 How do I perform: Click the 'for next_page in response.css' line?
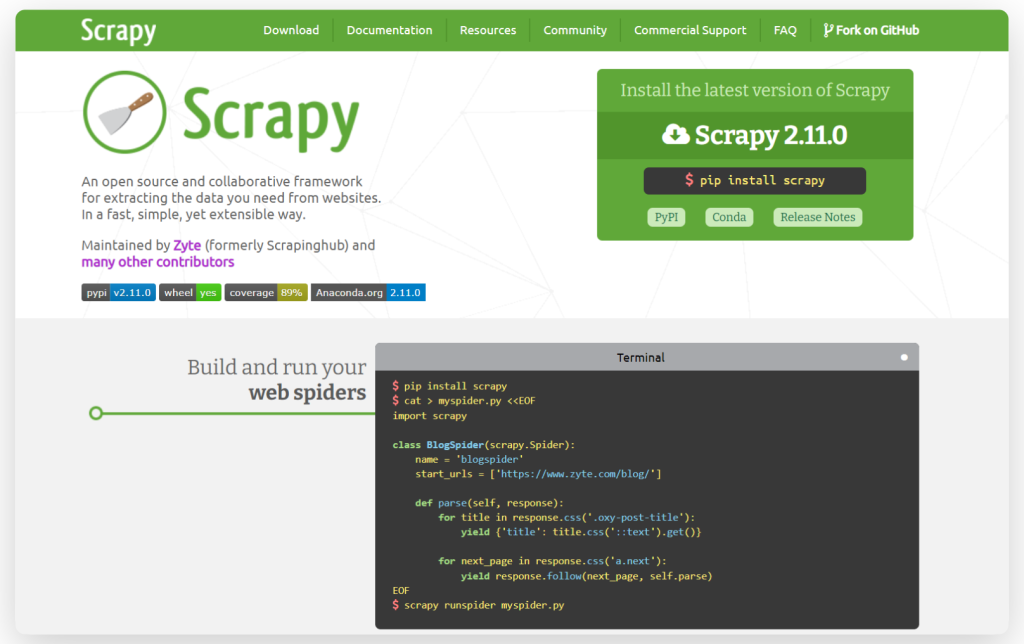pos(552,561)
